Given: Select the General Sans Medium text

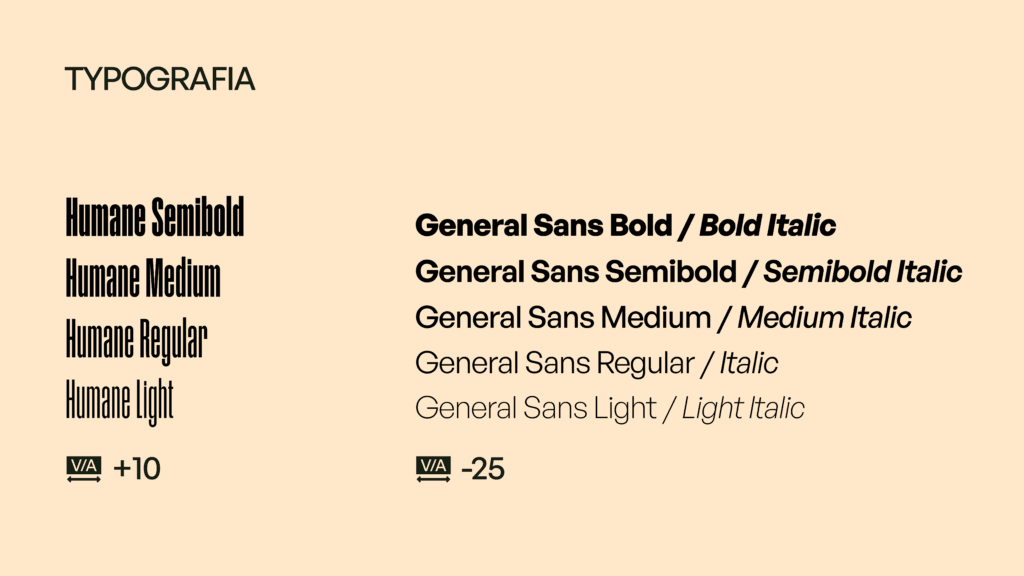Looking at the screenshot, I should coord(562,318).
